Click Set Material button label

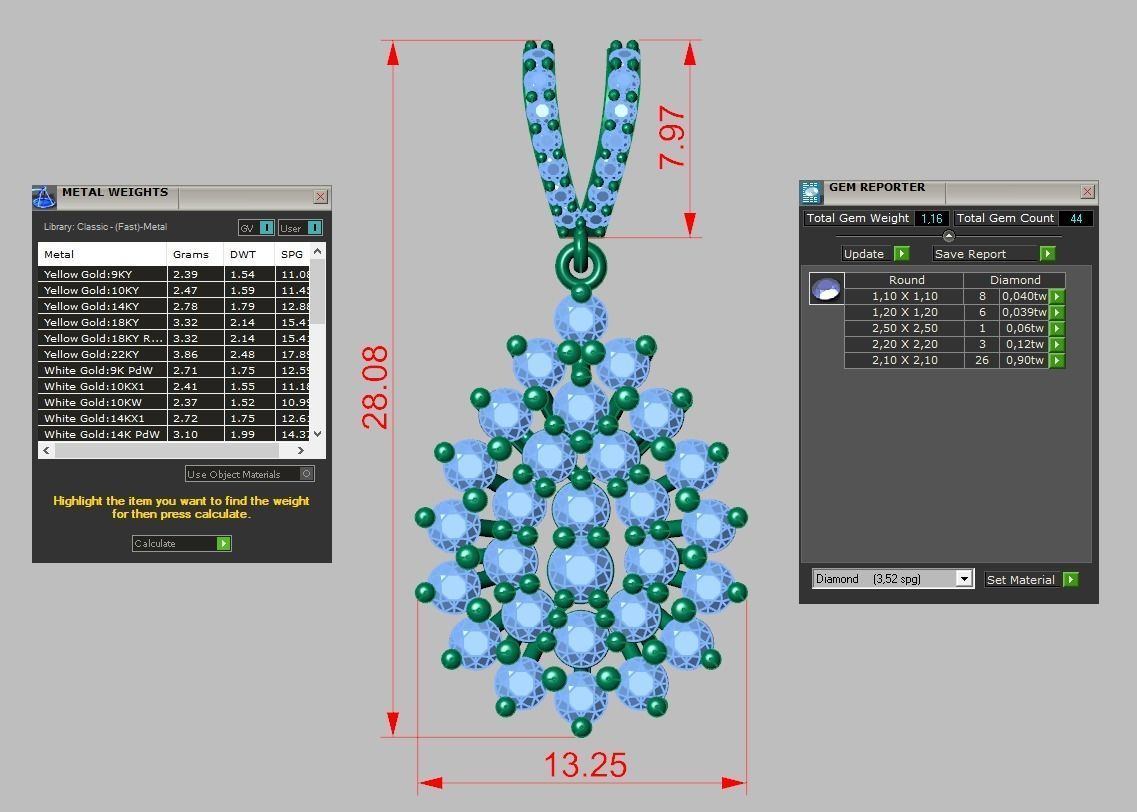pyautogui.click(x=1020, y=579)
